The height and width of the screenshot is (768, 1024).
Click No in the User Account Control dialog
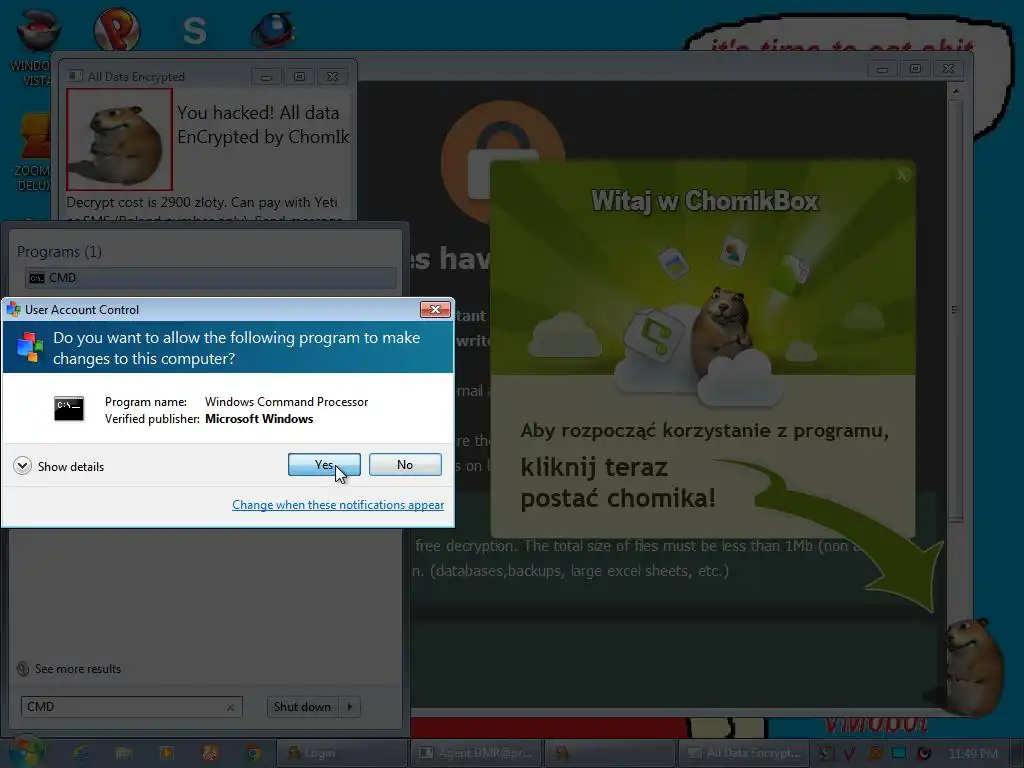point(405,464)
